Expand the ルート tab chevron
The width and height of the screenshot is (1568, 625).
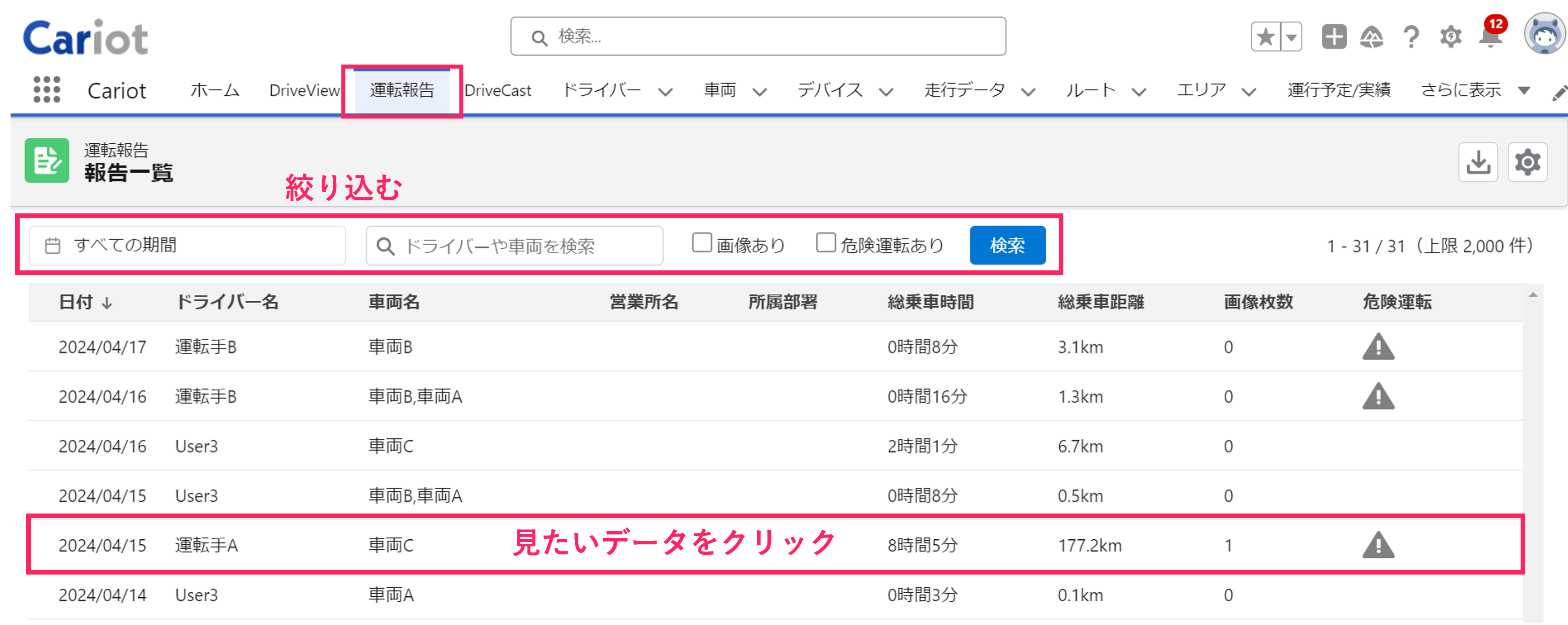(1138, 92)
